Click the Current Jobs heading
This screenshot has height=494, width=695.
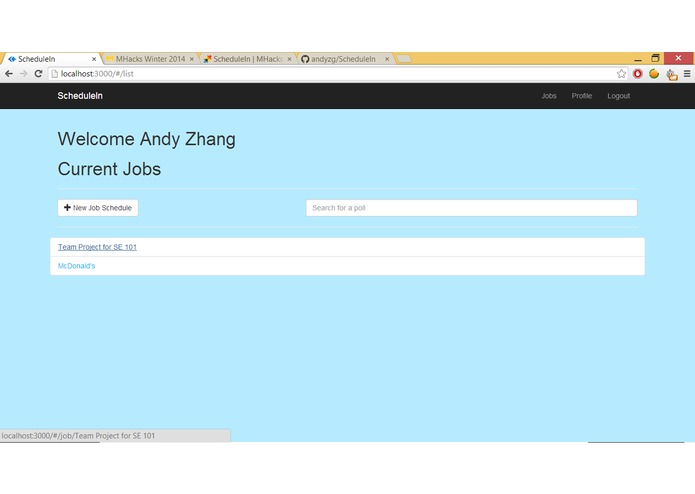109,169
